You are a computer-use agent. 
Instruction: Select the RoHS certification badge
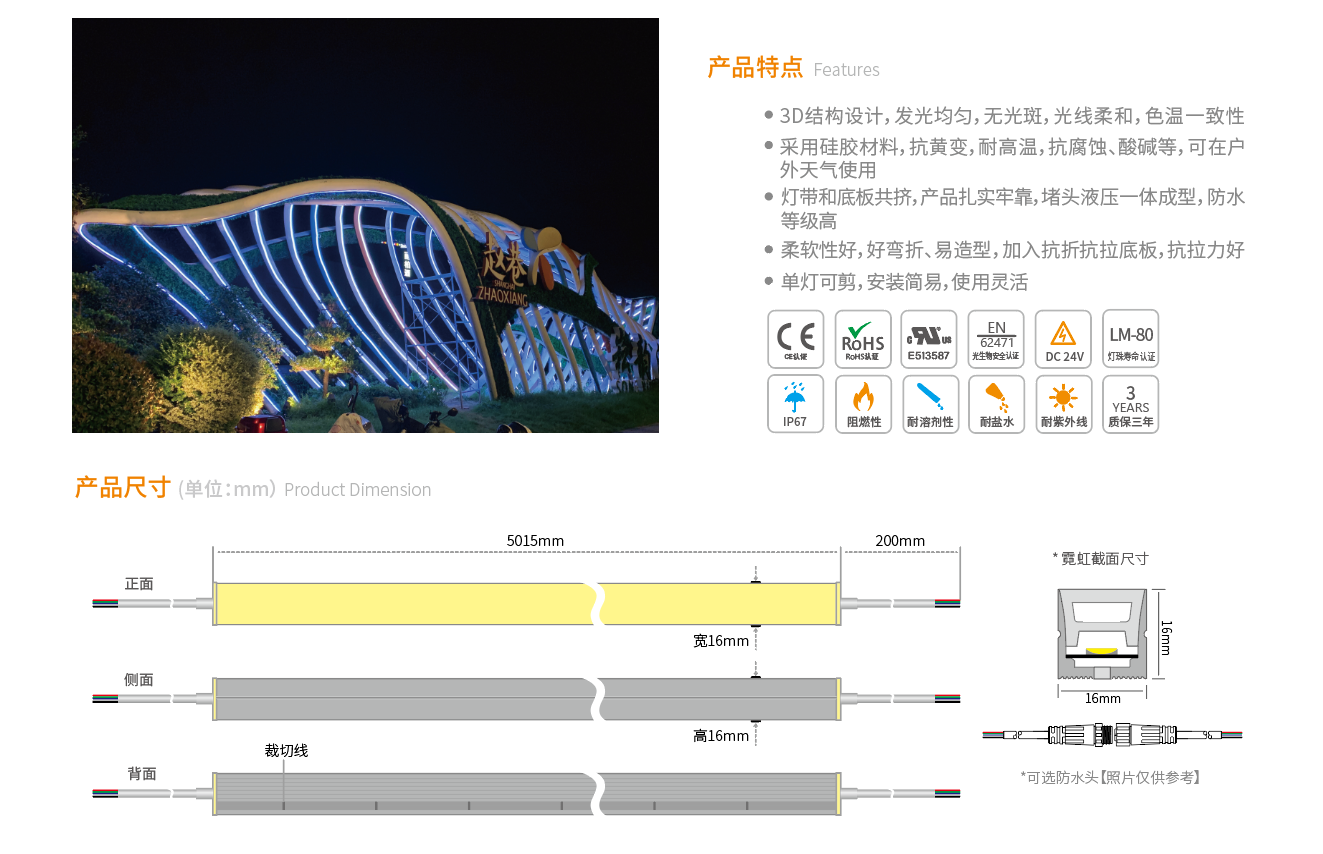863,339
